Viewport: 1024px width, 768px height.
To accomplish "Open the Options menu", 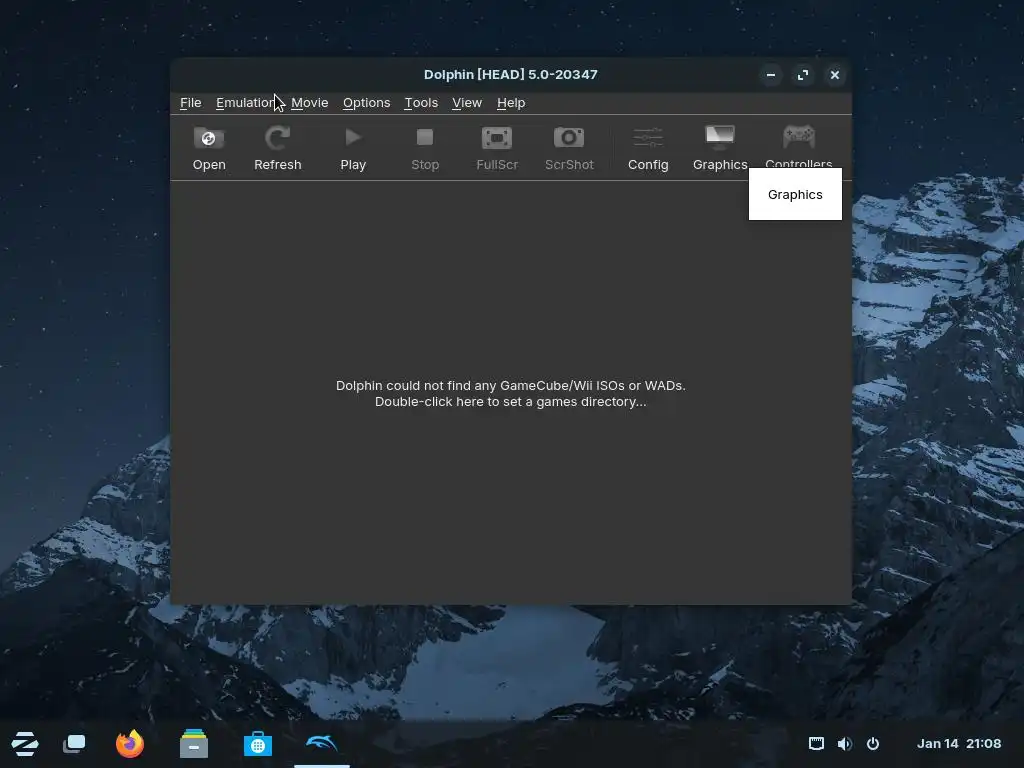I will pos(366,103).
